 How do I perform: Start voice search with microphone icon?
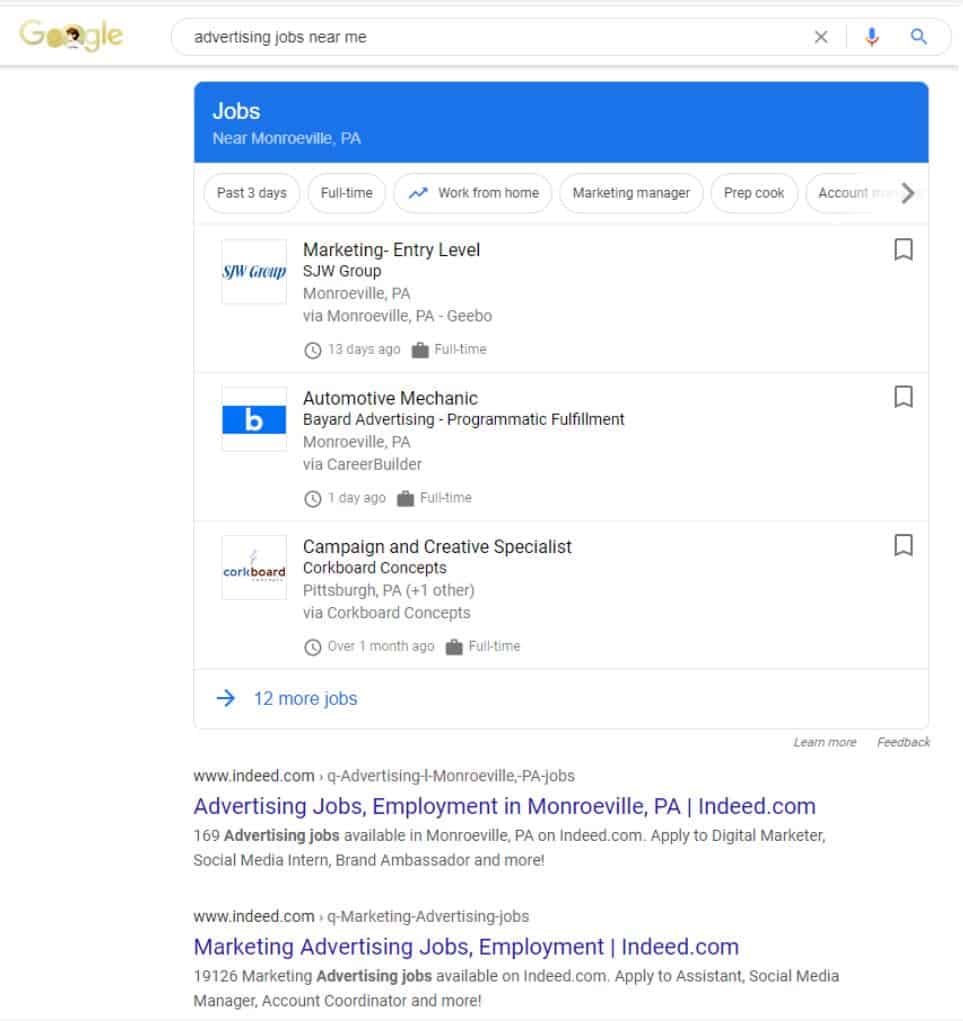pyautogui.click(x=872, y=37)
